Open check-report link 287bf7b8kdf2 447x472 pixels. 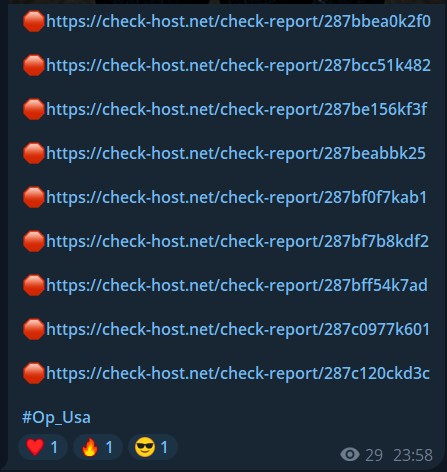pyautogui.click(x=237, y=241)
